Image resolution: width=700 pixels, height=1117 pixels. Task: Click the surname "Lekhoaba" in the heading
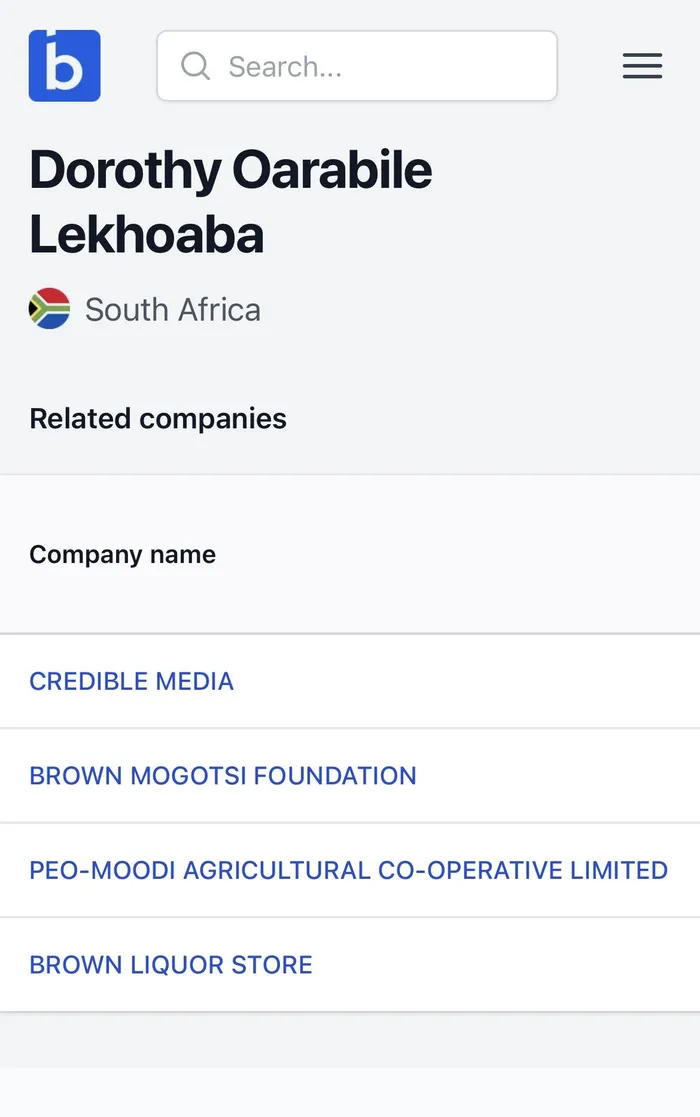(146, 234)
